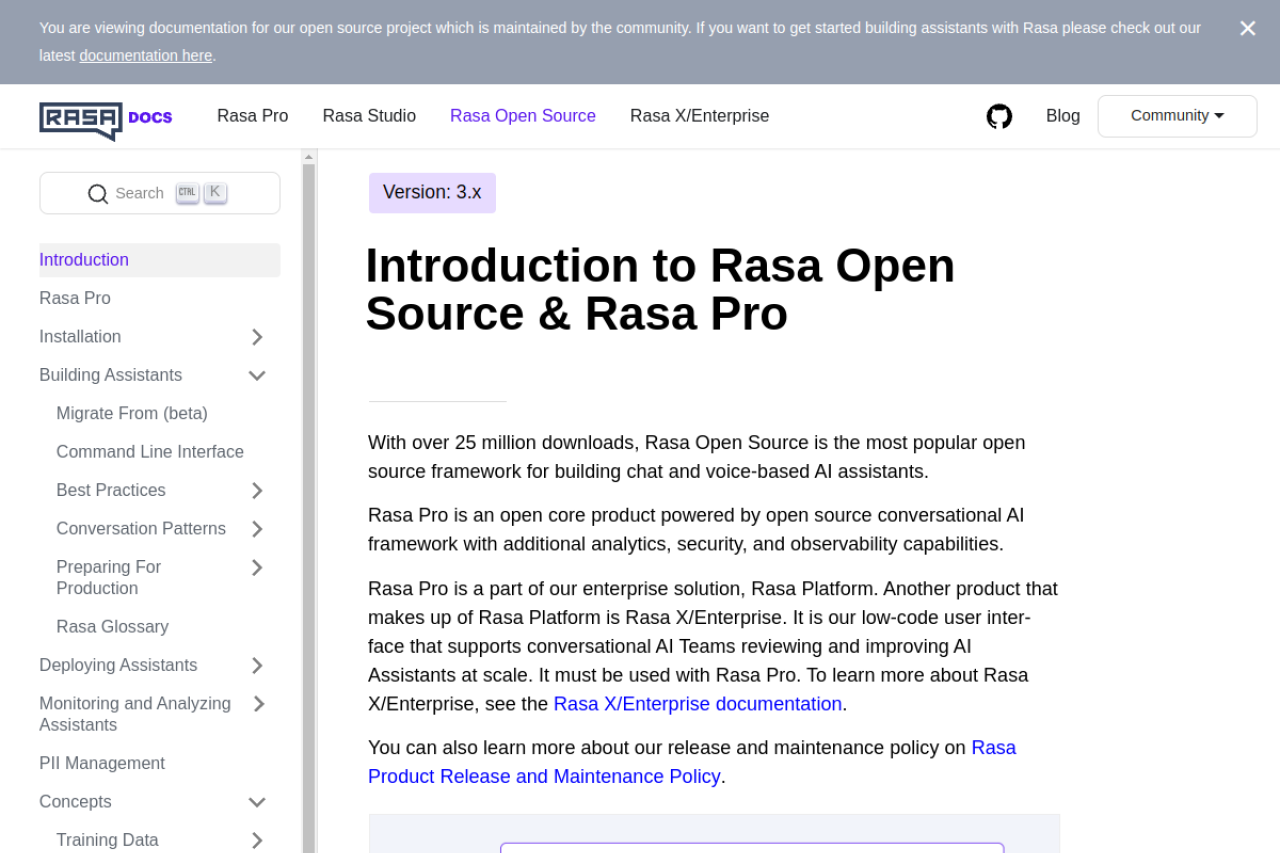Go to the Blog

click(x=1063, y=116)
